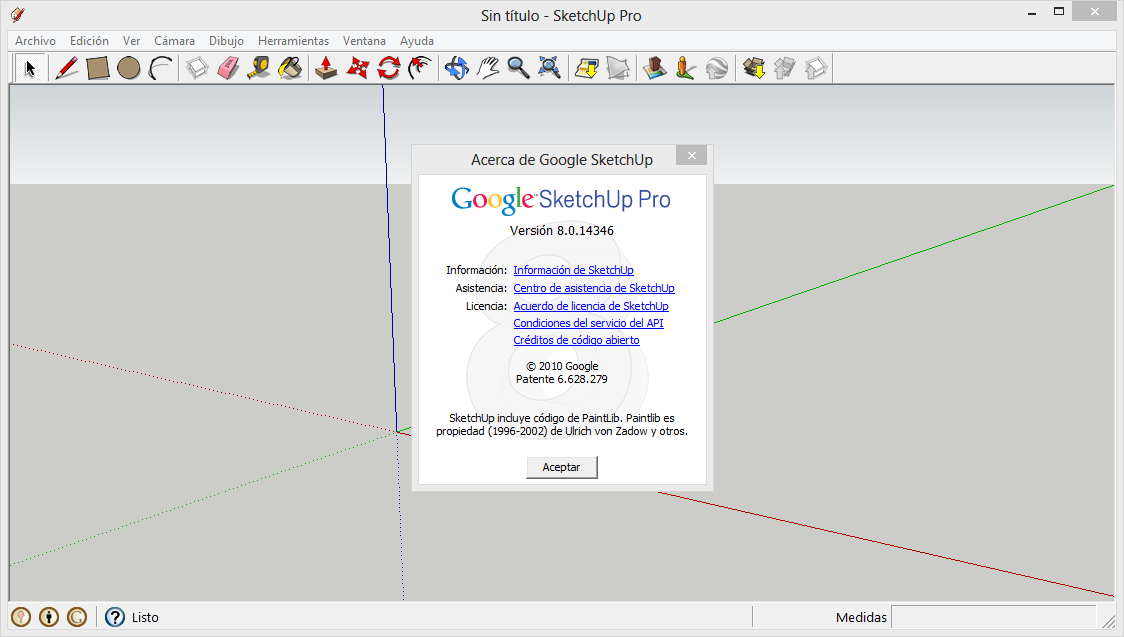1124x637 pixels.
Task: Click the SketchUp app icon in title bar
Action: point(18,14)
